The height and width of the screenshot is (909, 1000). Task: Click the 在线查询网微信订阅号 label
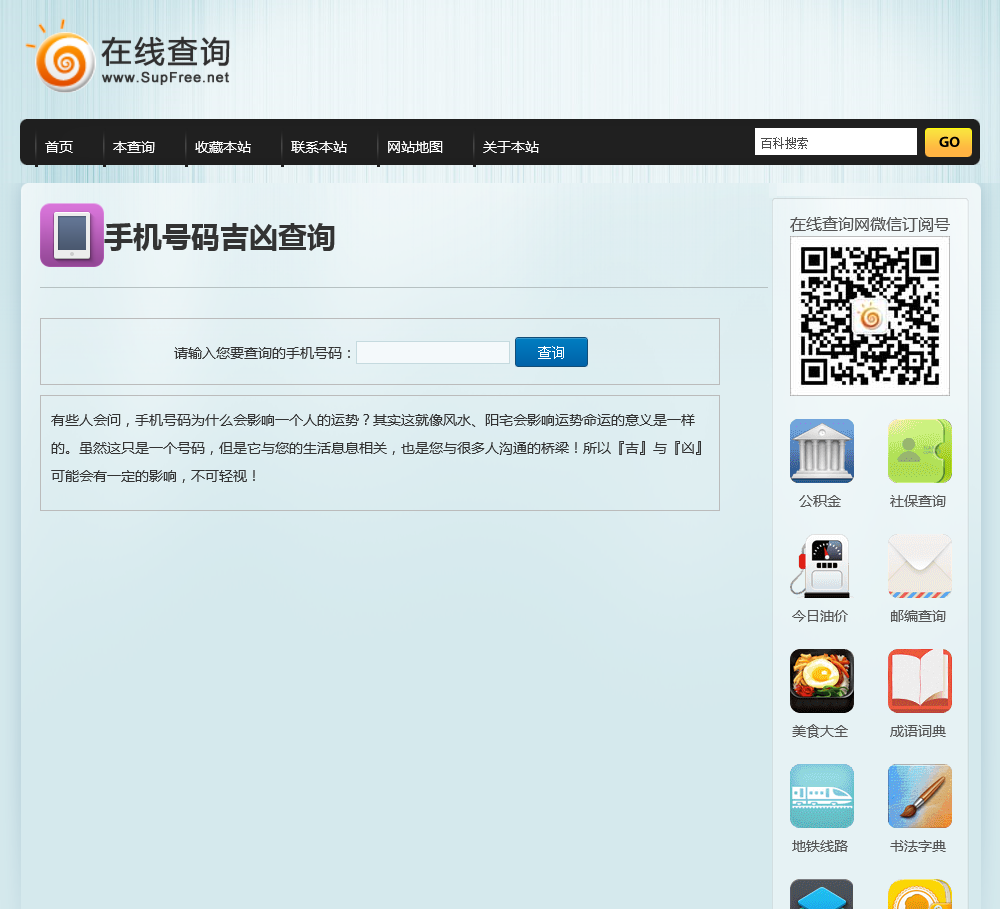point(870,225)
